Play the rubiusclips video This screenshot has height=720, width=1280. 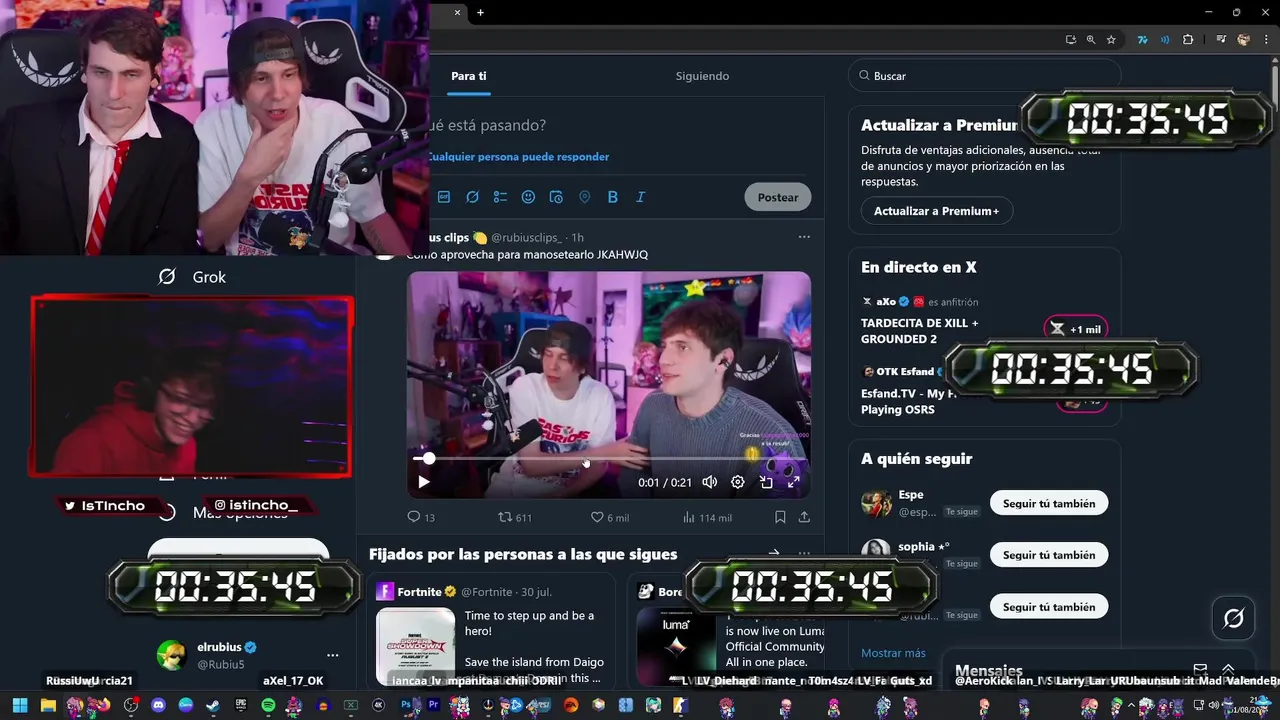pos(423,482)
